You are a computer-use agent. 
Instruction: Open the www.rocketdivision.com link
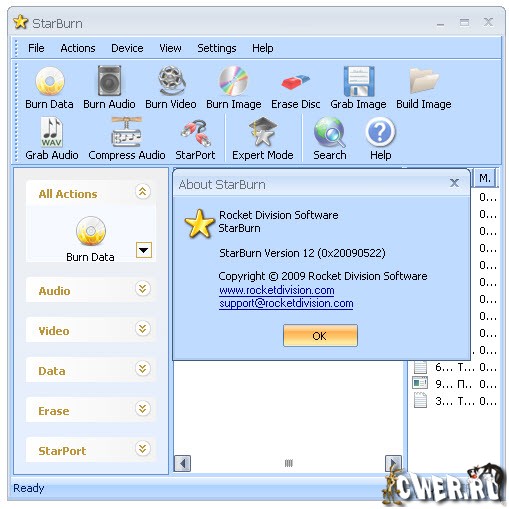coord(277,290)
